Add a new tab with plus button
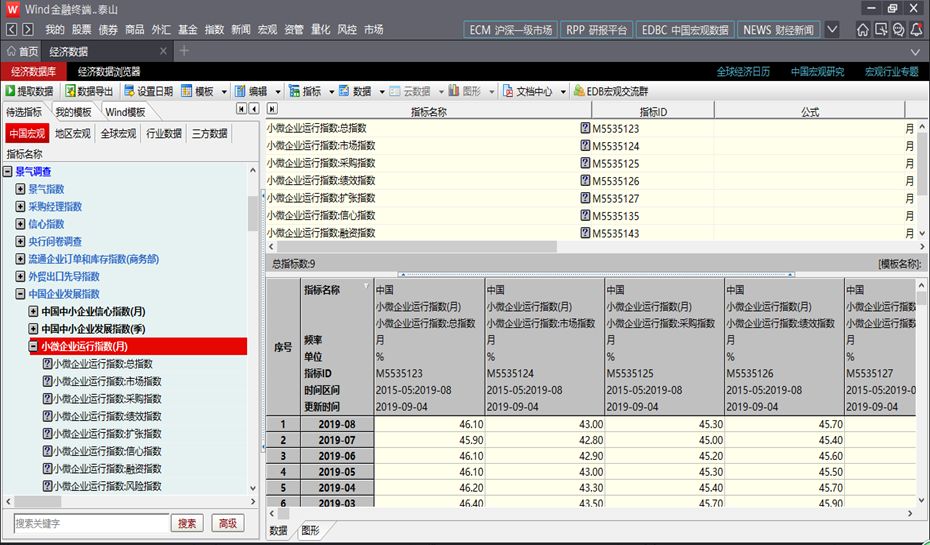 click(184, 51)
